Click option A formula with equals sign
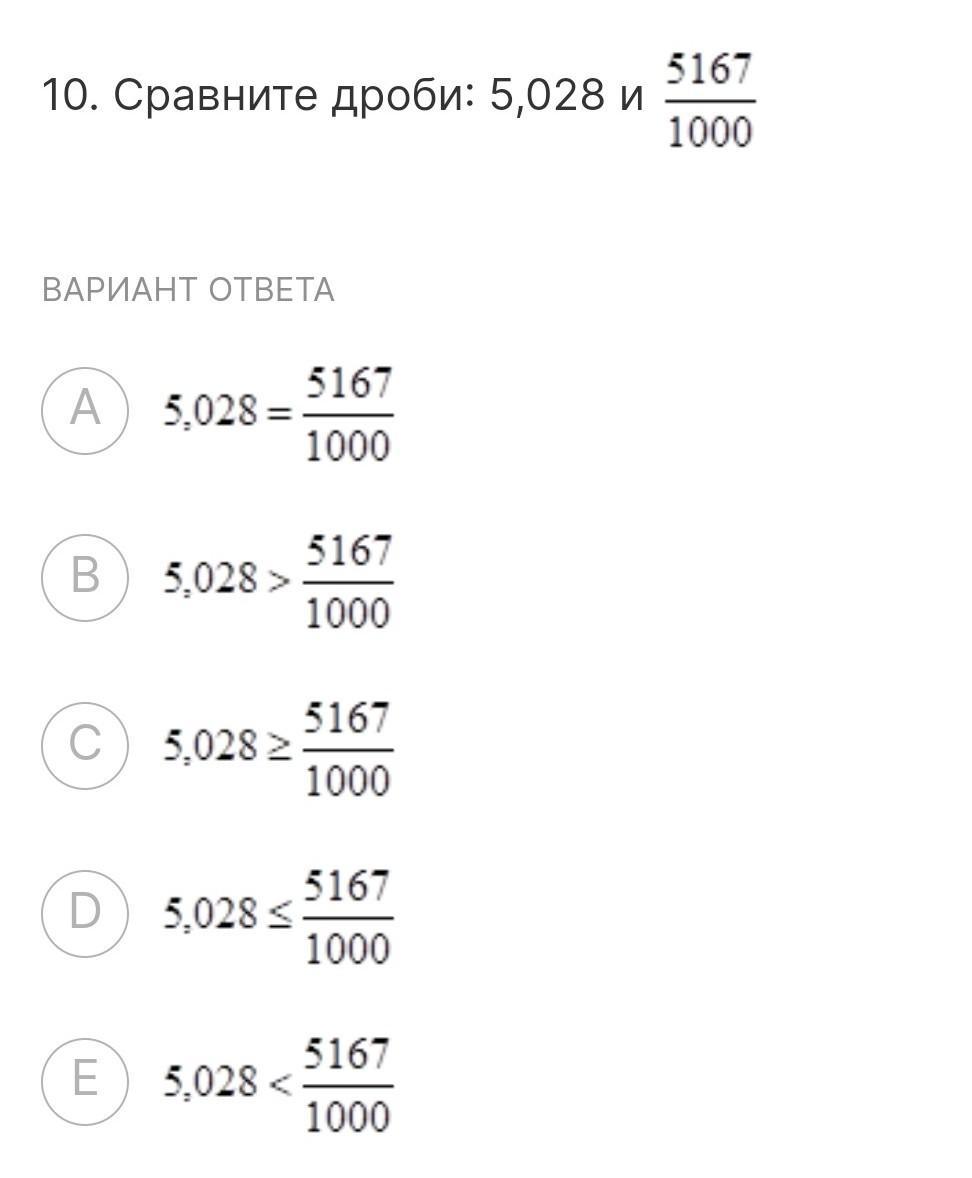This screenshot has width=972, height=1178. pos(278,414)
